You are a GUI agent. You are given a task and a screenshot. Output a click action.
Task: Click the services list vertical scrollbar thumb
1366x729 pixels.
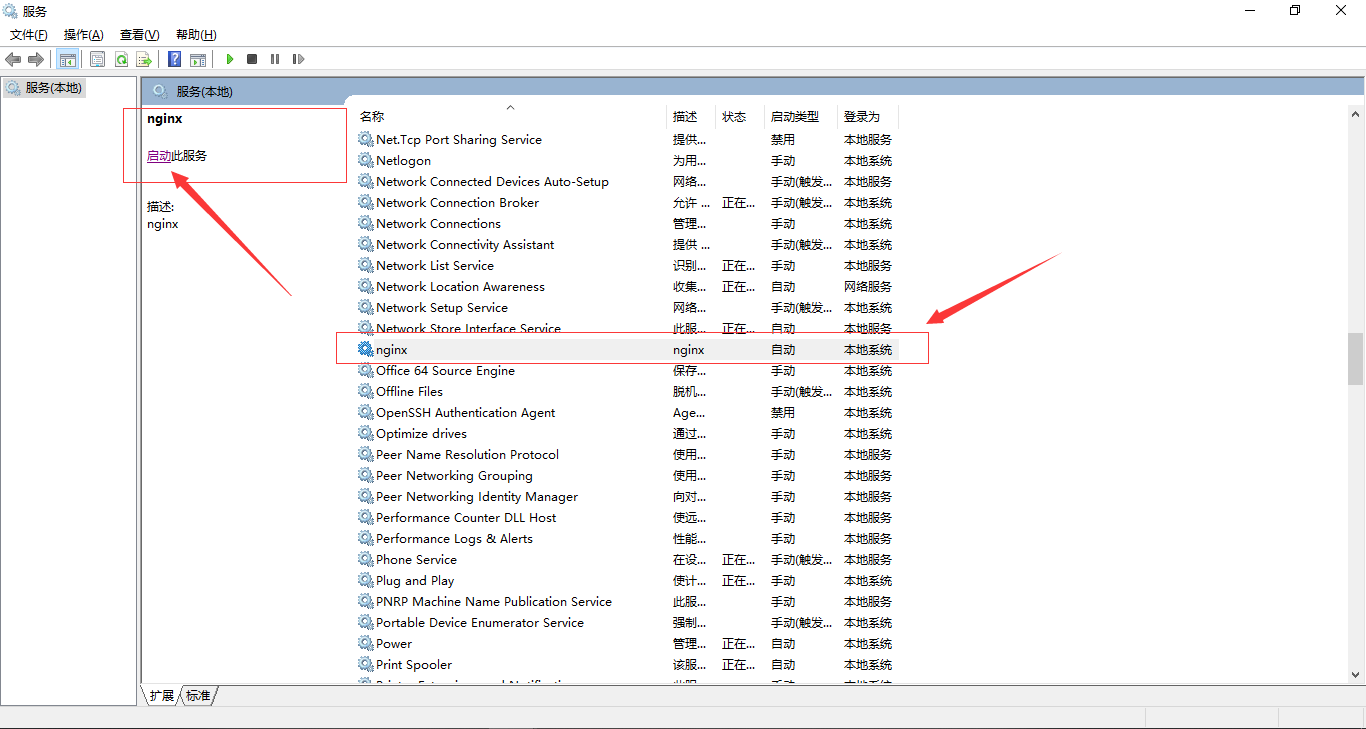(1355, 359)
